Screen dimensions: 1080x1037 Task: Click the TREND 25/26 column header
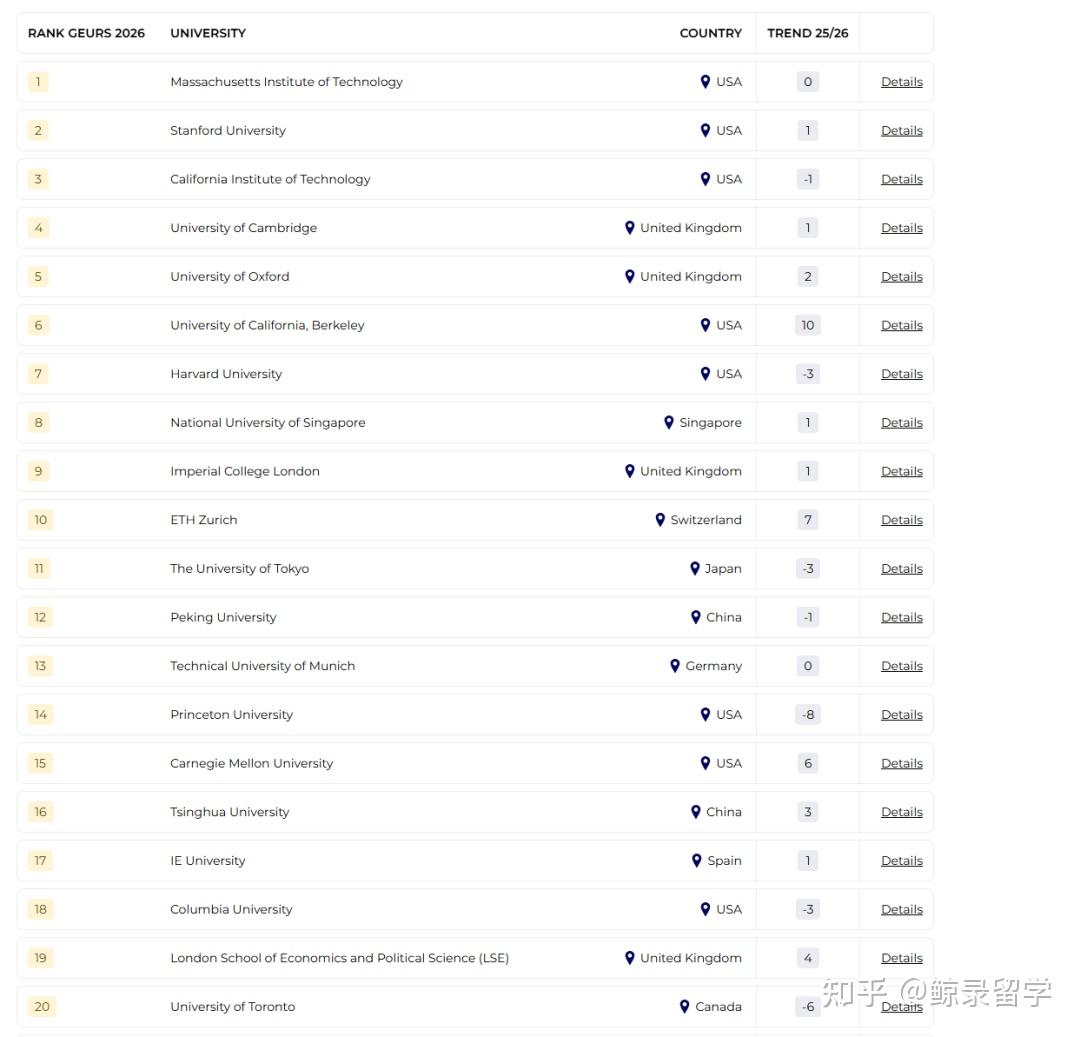pyautogui.click(x=807, y=33)
